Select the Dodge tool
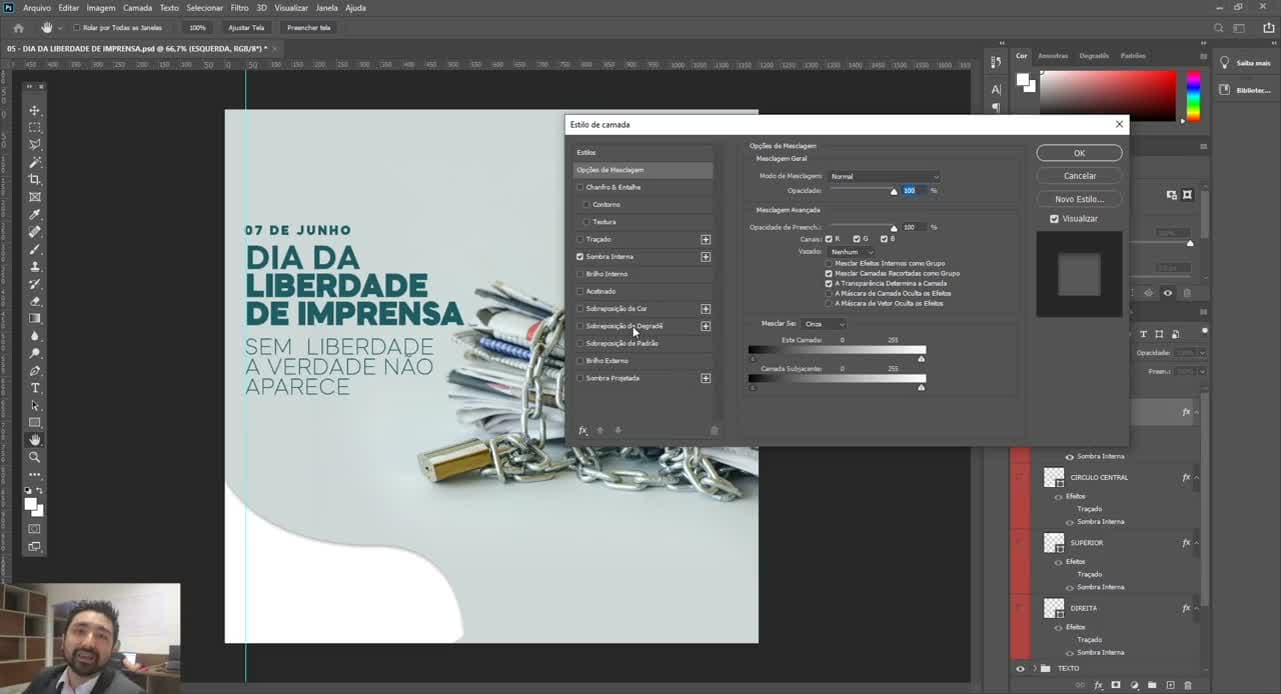Viewport: 1281px width, 694px height. tap(35, 353)
